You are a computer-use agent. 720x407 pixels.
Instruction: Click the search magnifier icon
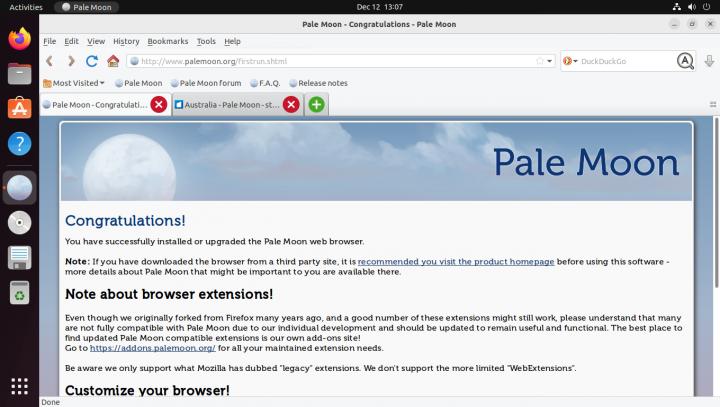(x=685, y=61)
